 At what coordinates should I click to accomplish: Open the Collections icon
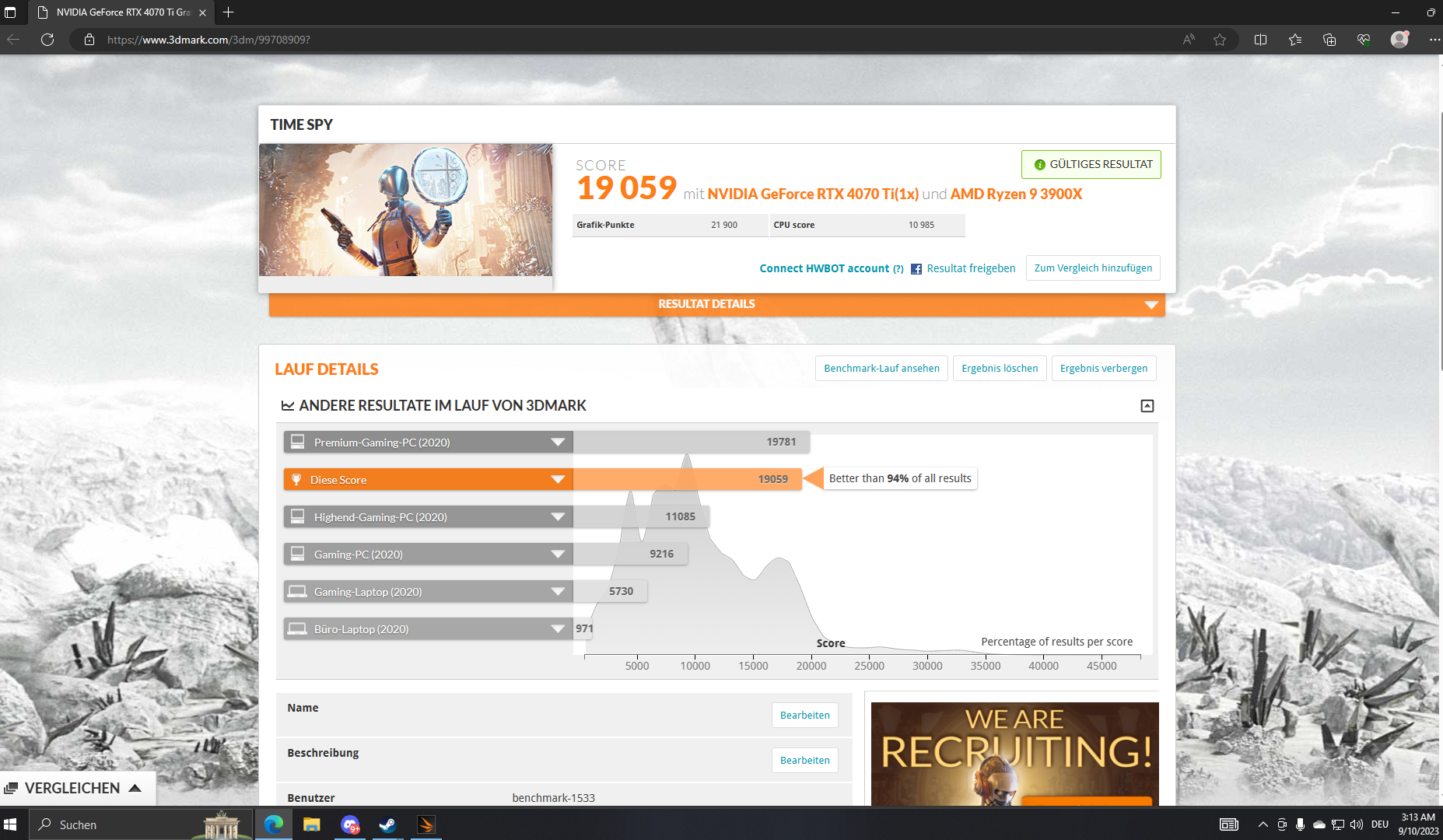tap(1329, 40)
